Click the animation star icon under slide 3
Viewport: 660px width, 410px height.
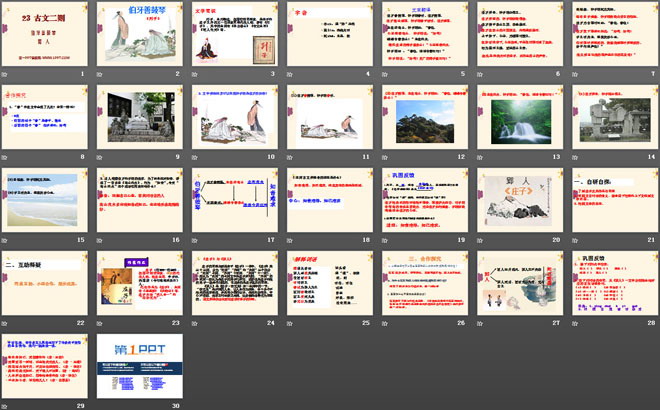(195, 75)
